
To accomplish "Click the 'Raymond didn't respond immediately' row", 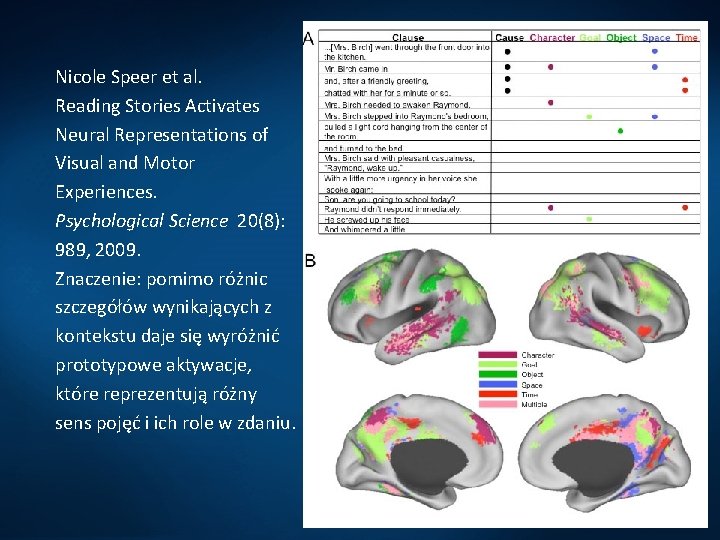I will [x=509, y=208].
